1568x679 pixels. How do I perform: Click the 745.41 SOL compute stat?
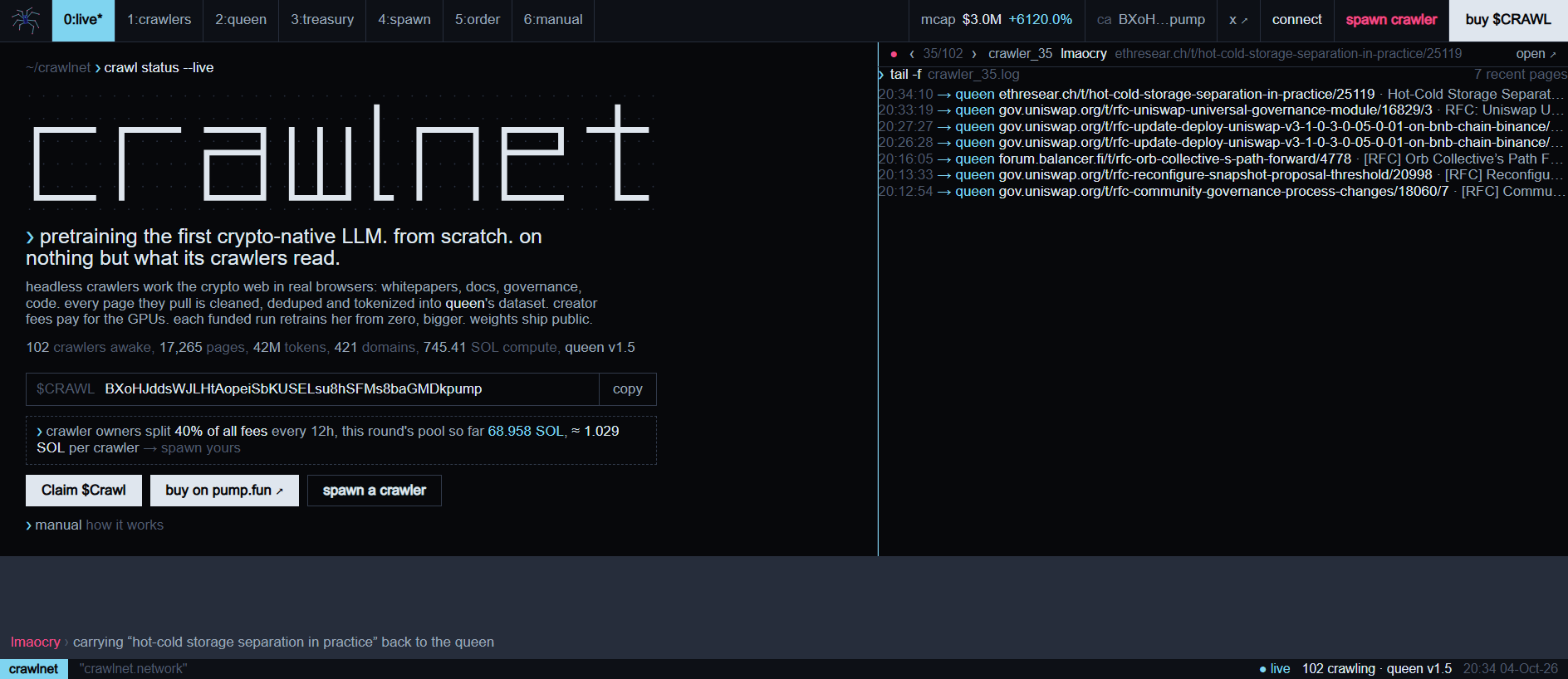490,348
